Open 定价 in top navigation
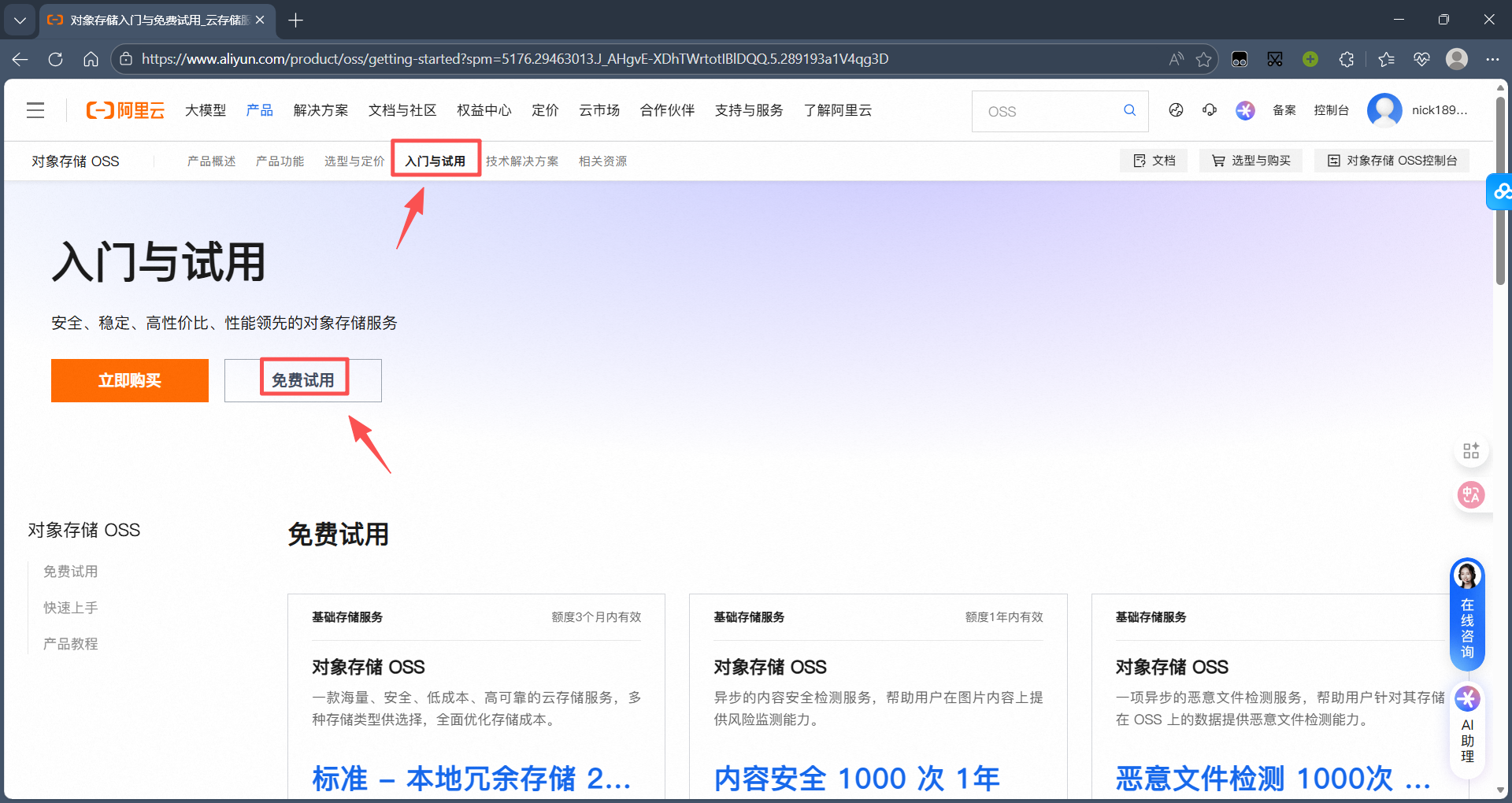Viewport: 1512px width, 803px height. tap(545, 110)
